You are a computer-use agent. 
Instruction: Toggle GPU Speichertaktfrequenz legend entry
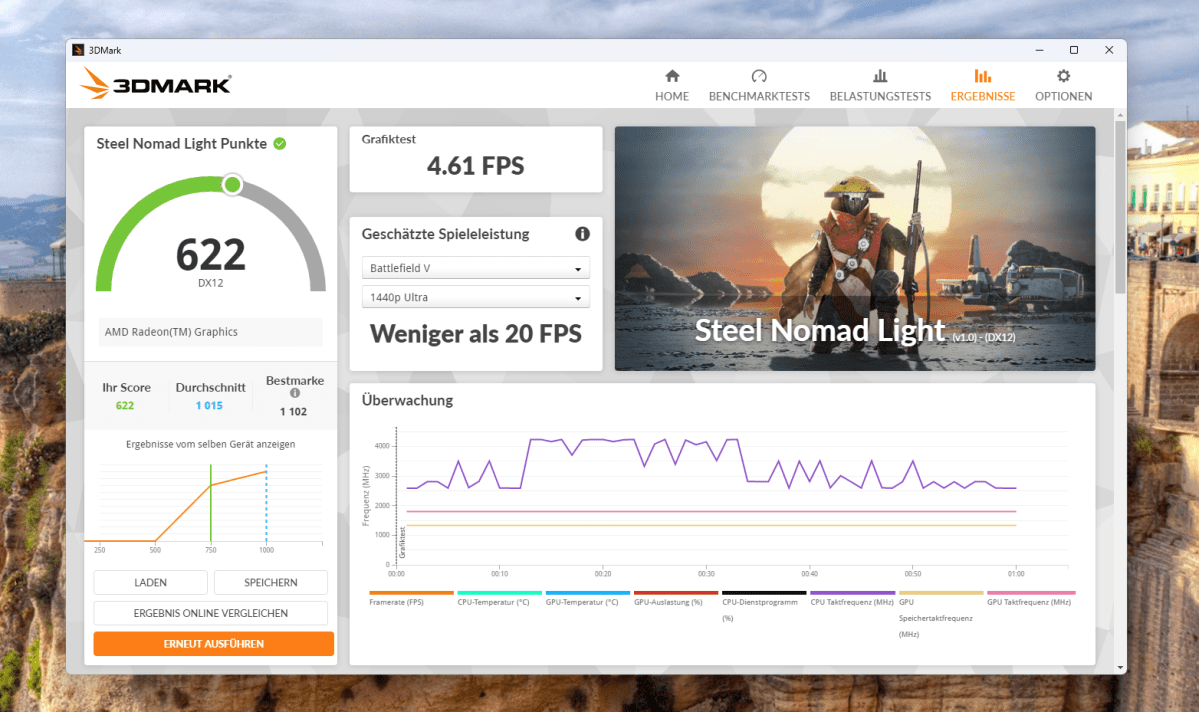[941, 614]
